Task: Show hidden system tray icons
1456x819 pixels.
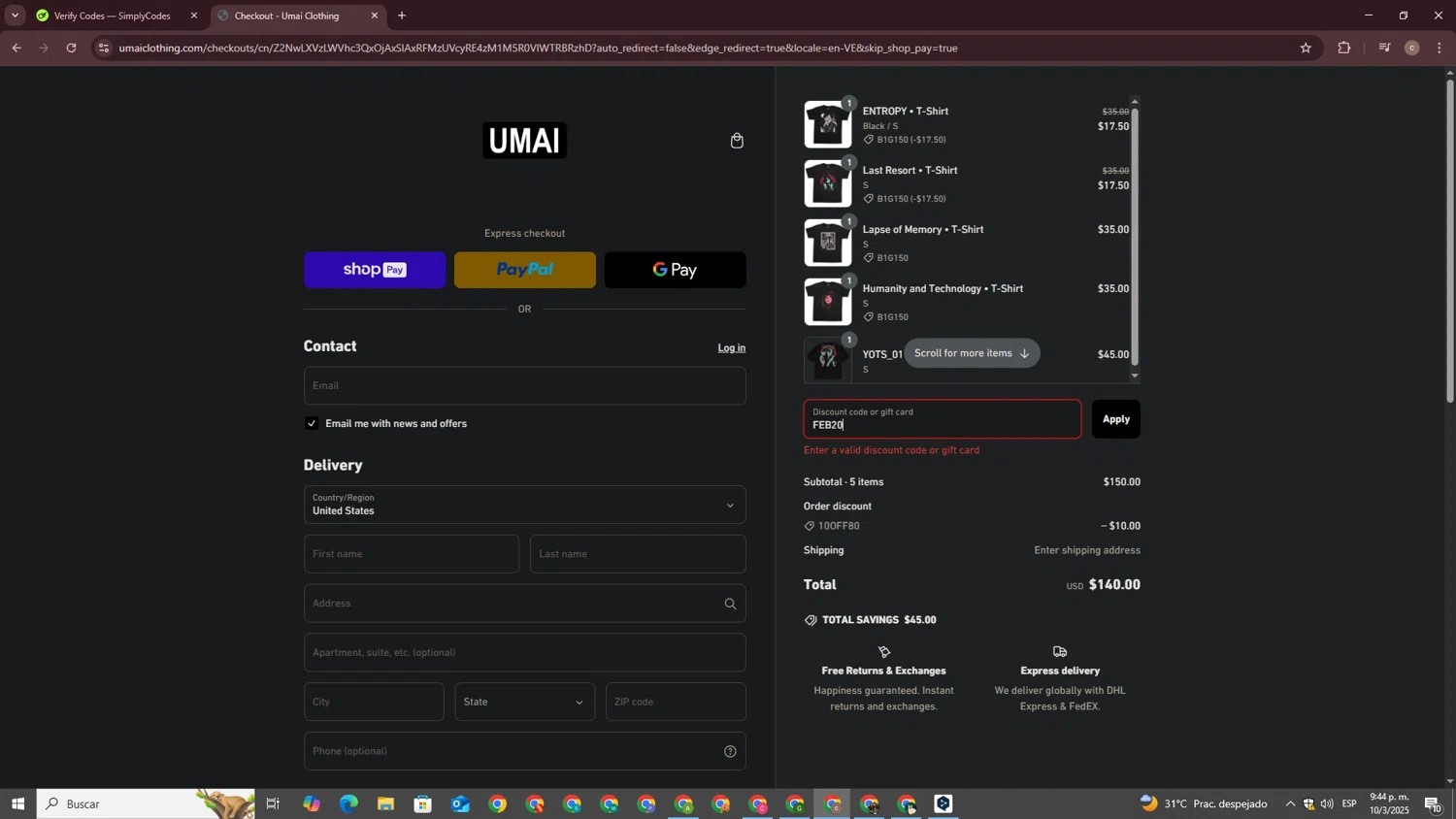Action: (x=1290, y=803)
